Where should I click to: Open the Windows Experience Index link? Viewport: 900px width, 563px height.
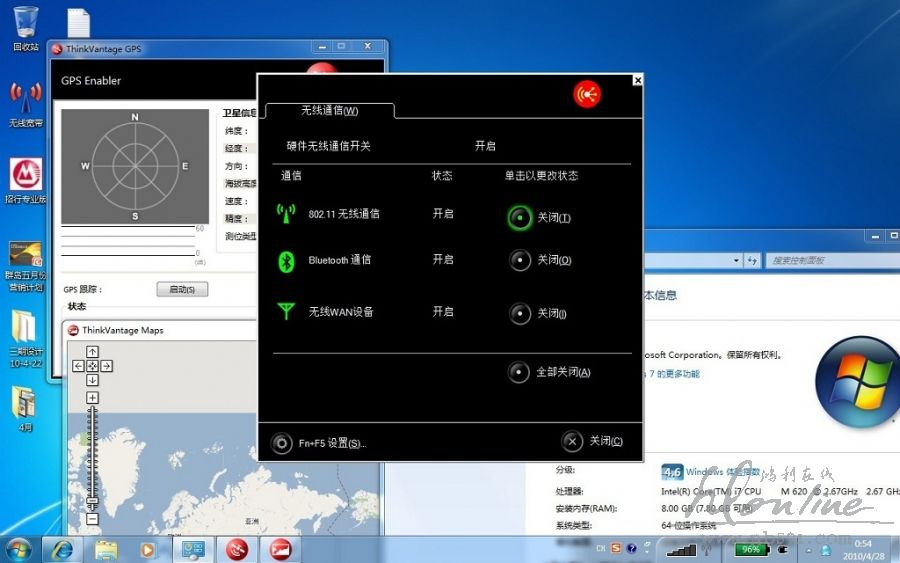click(722, 472)
